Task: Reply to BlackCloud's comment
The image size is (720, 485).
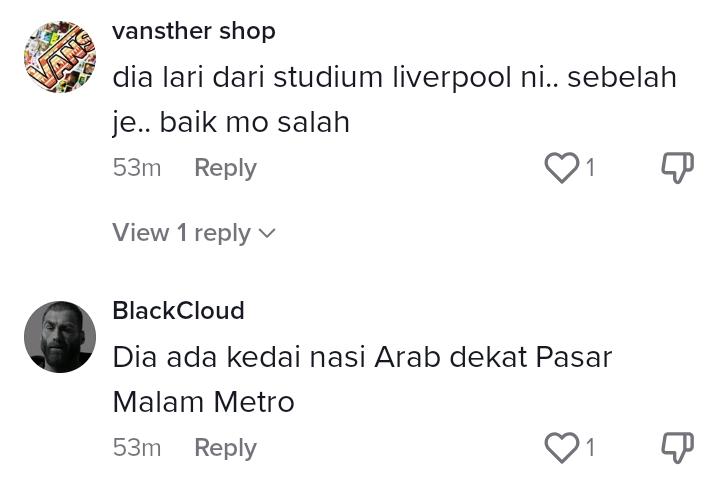Action: pos(225,448)
